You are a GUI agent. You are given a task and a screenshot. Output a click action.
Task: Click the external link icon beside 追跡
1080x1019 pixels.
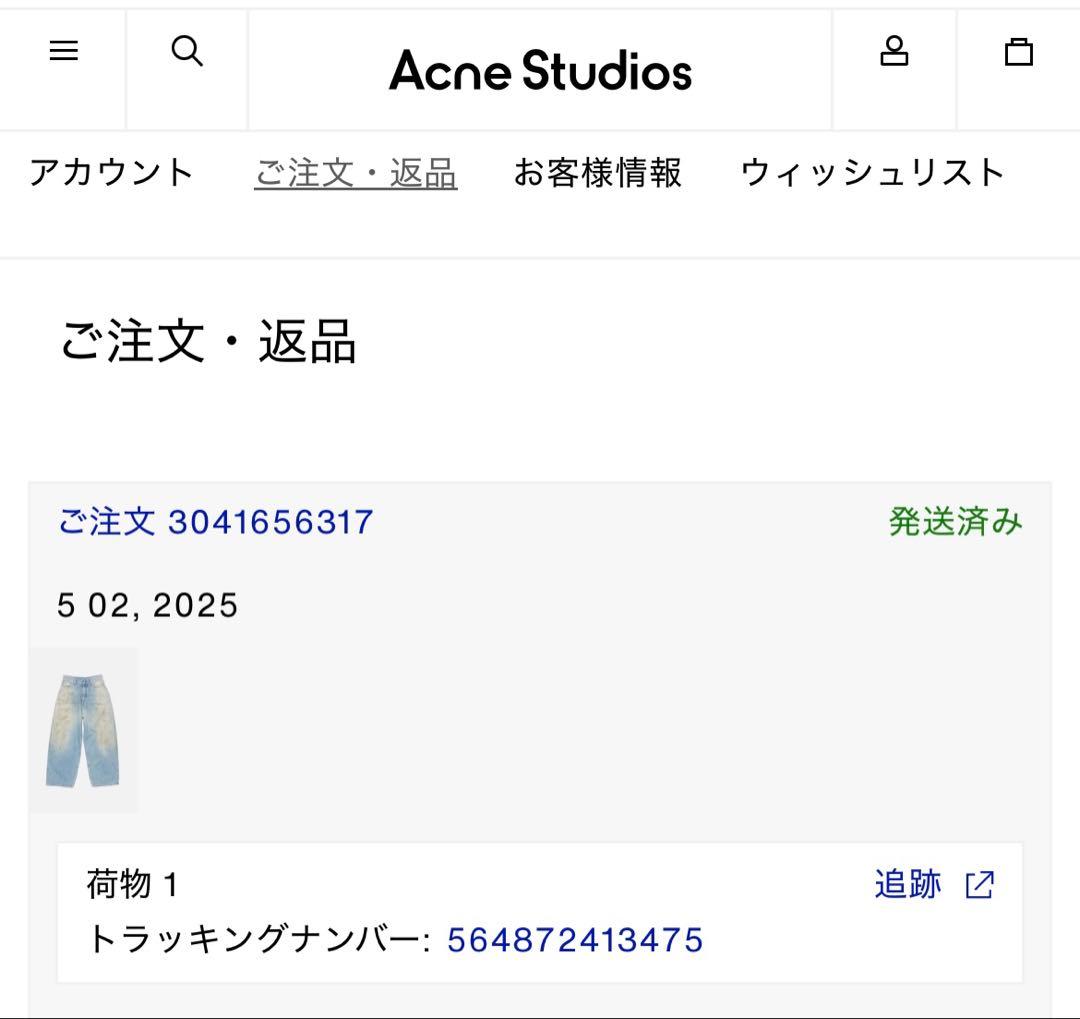coord(981,885)
